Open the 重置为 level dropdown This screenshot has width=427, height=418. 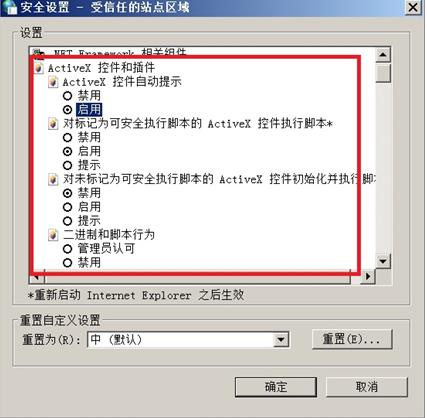click(281, 340)
